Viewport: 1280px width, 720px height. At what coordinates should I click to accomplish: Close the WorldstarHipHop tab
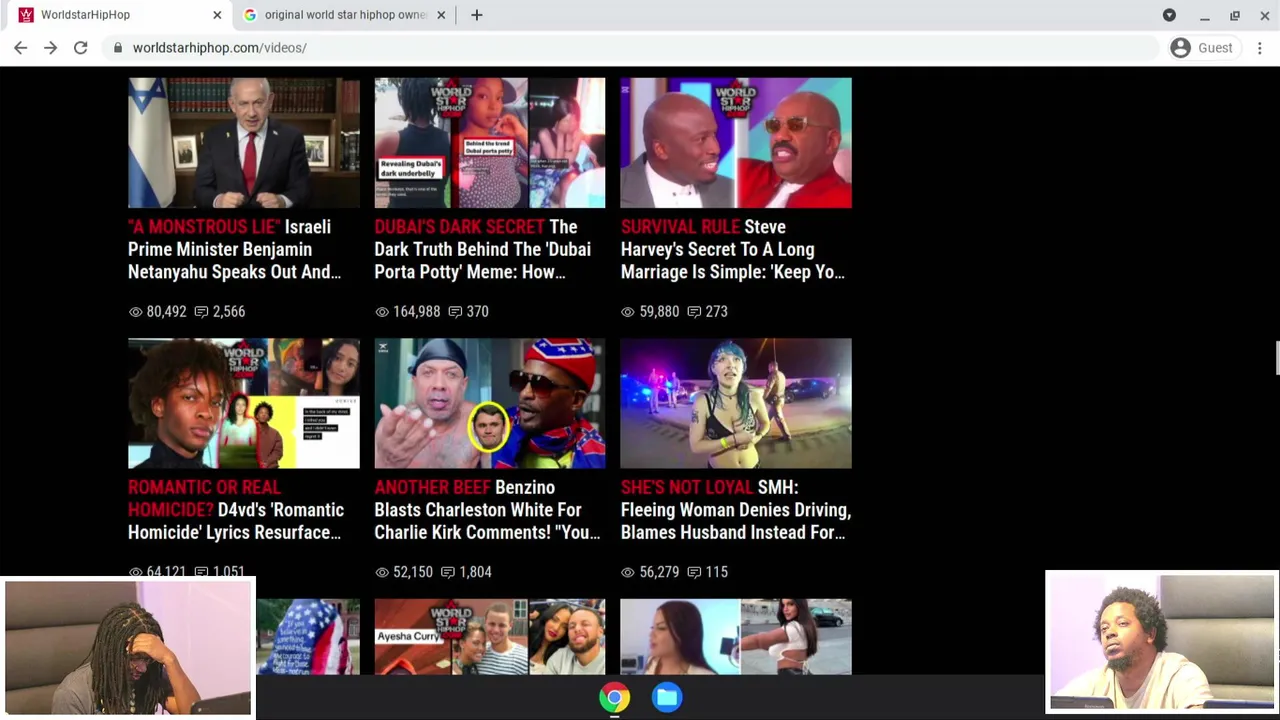(x=217, y=15)
